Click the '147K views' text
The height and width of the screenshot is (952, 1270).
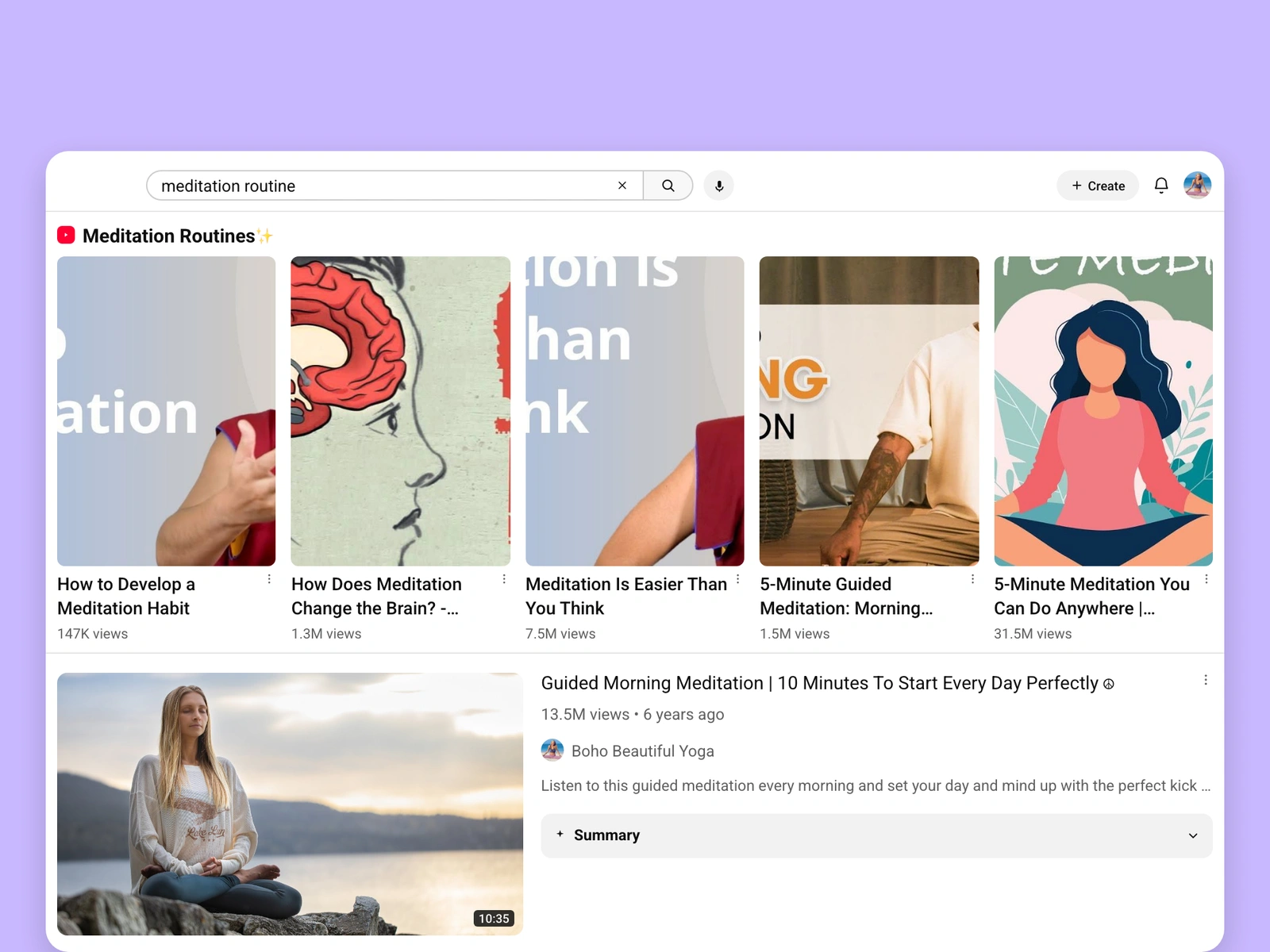click(x=92, y=634)
